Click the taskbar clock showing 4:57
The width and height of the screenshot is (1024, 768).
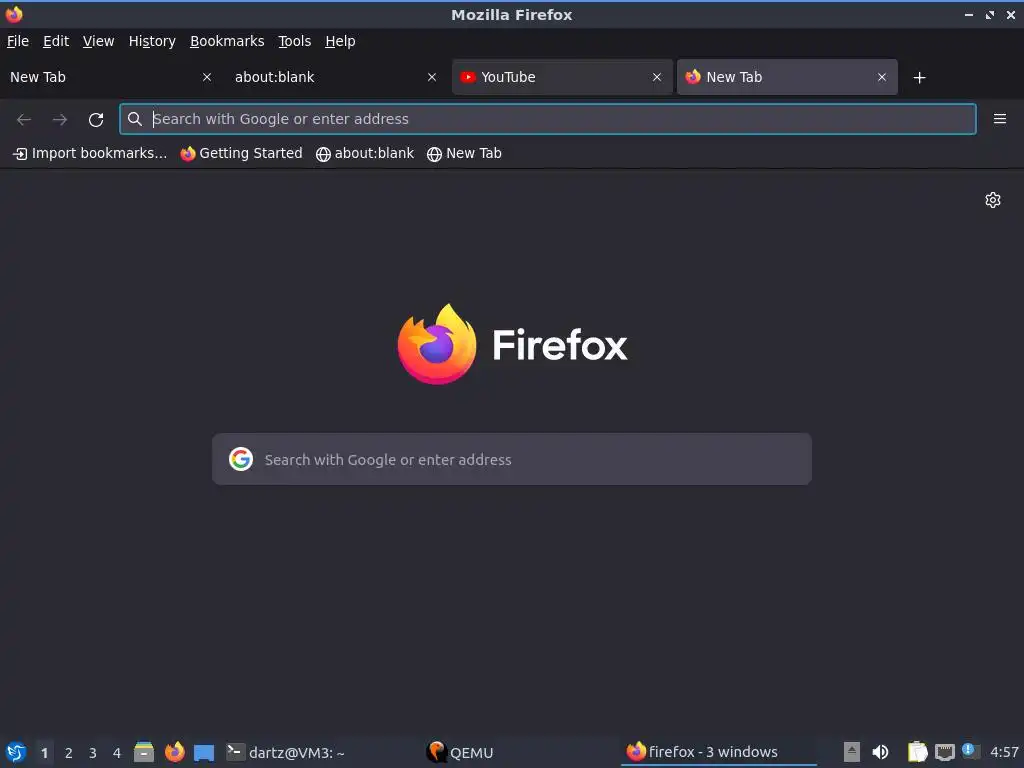(x=1004, y=752)
